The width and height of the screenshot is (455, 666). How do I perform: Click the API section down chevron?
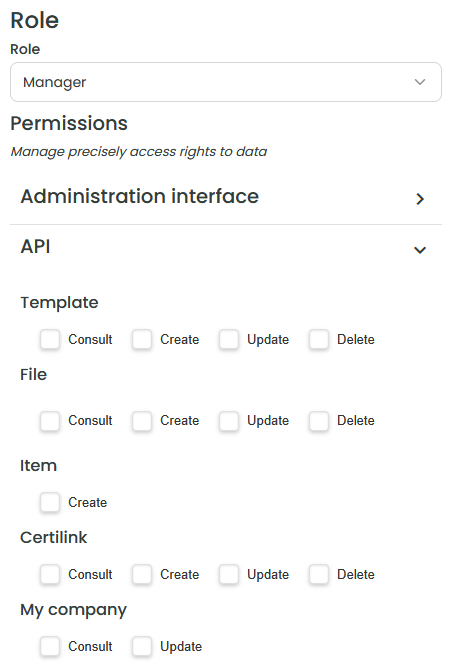[420, 250]
